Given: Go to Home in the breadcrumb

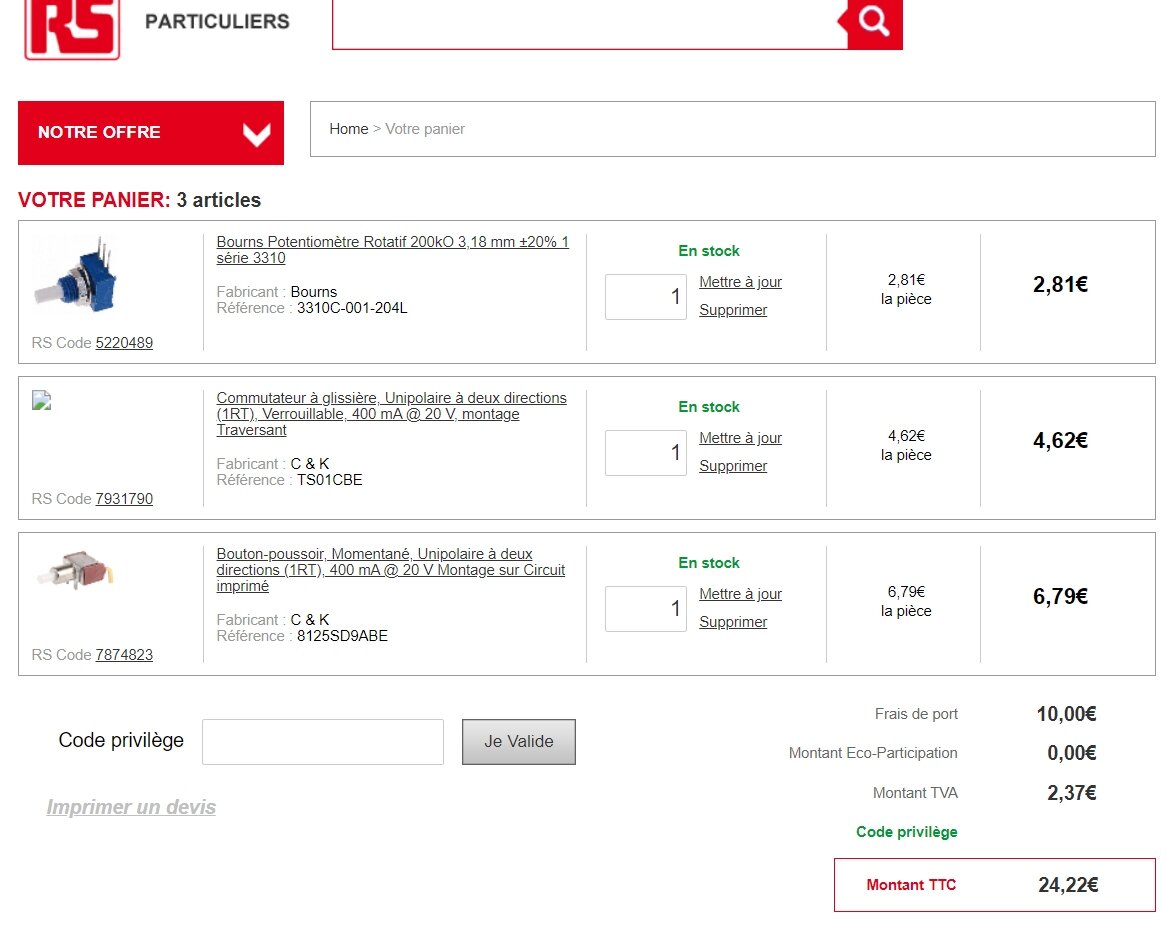Looking at the screenshot, I should point(349,129).
